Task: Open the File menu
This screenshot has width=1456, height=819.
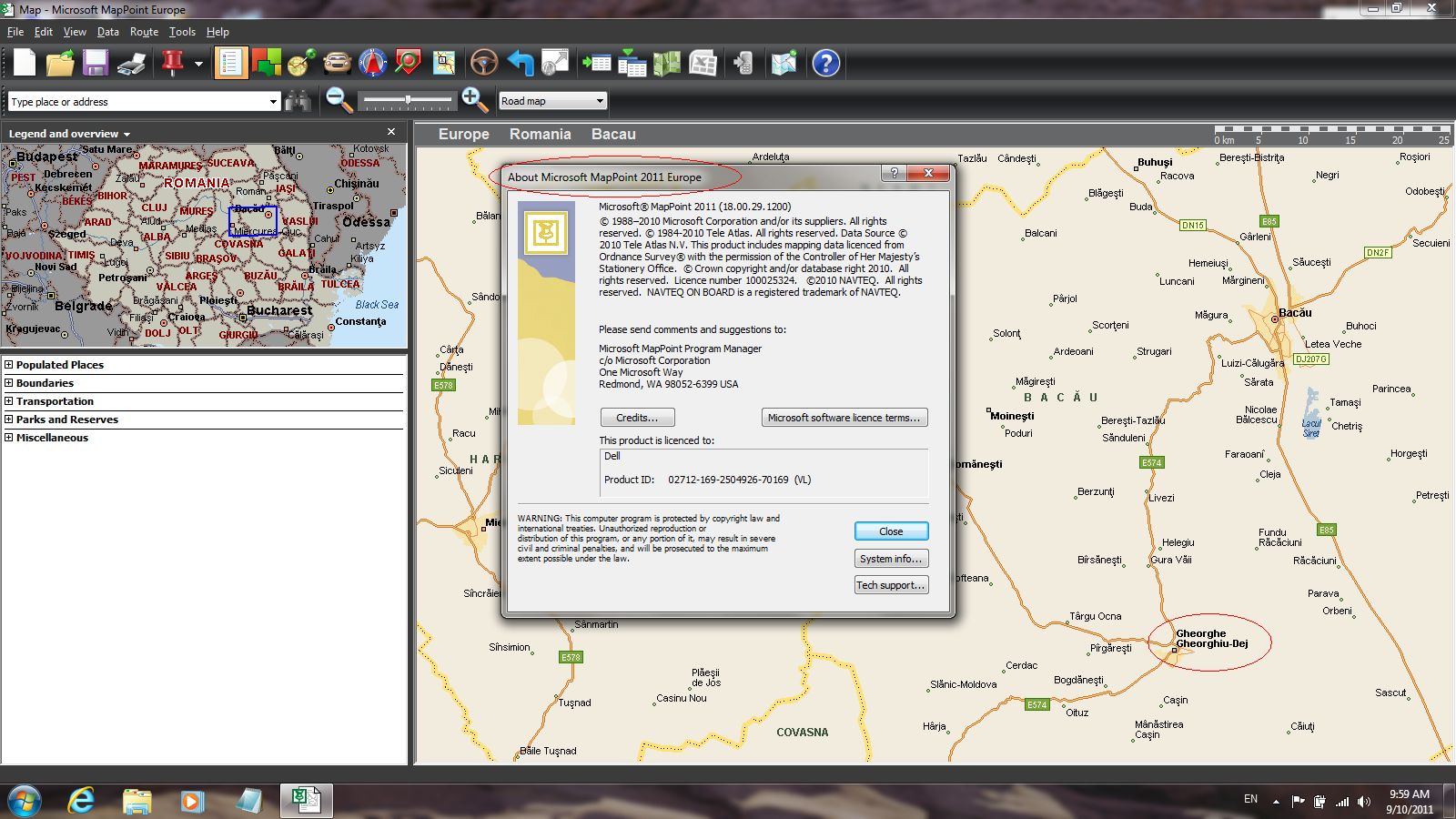Action: [15, 32]
